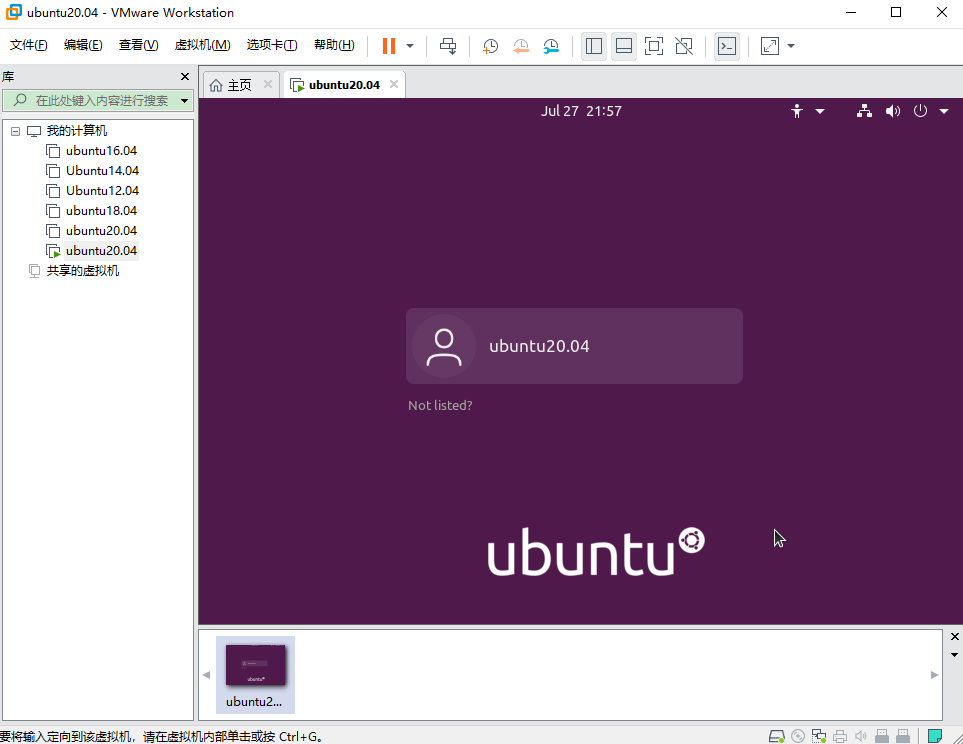Select the running ubuntu20.04 entry
Screen dimensions: 963x744
101,251
